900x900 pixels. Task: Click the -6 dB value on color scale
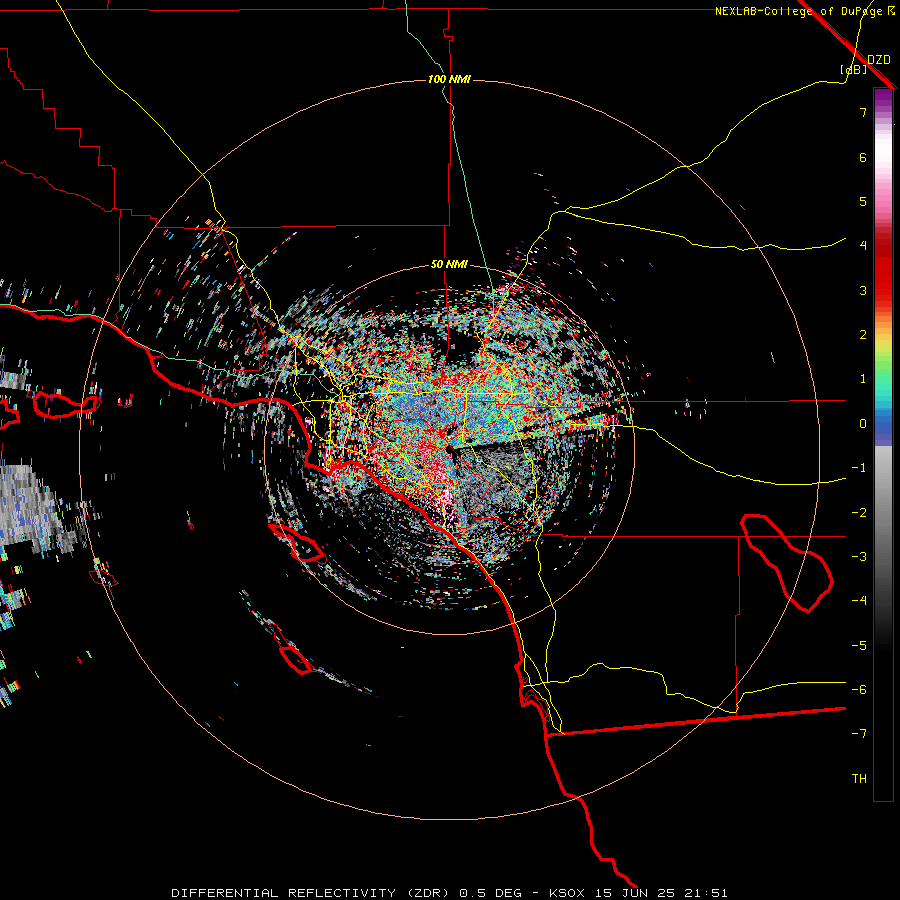tap(859, 690)
